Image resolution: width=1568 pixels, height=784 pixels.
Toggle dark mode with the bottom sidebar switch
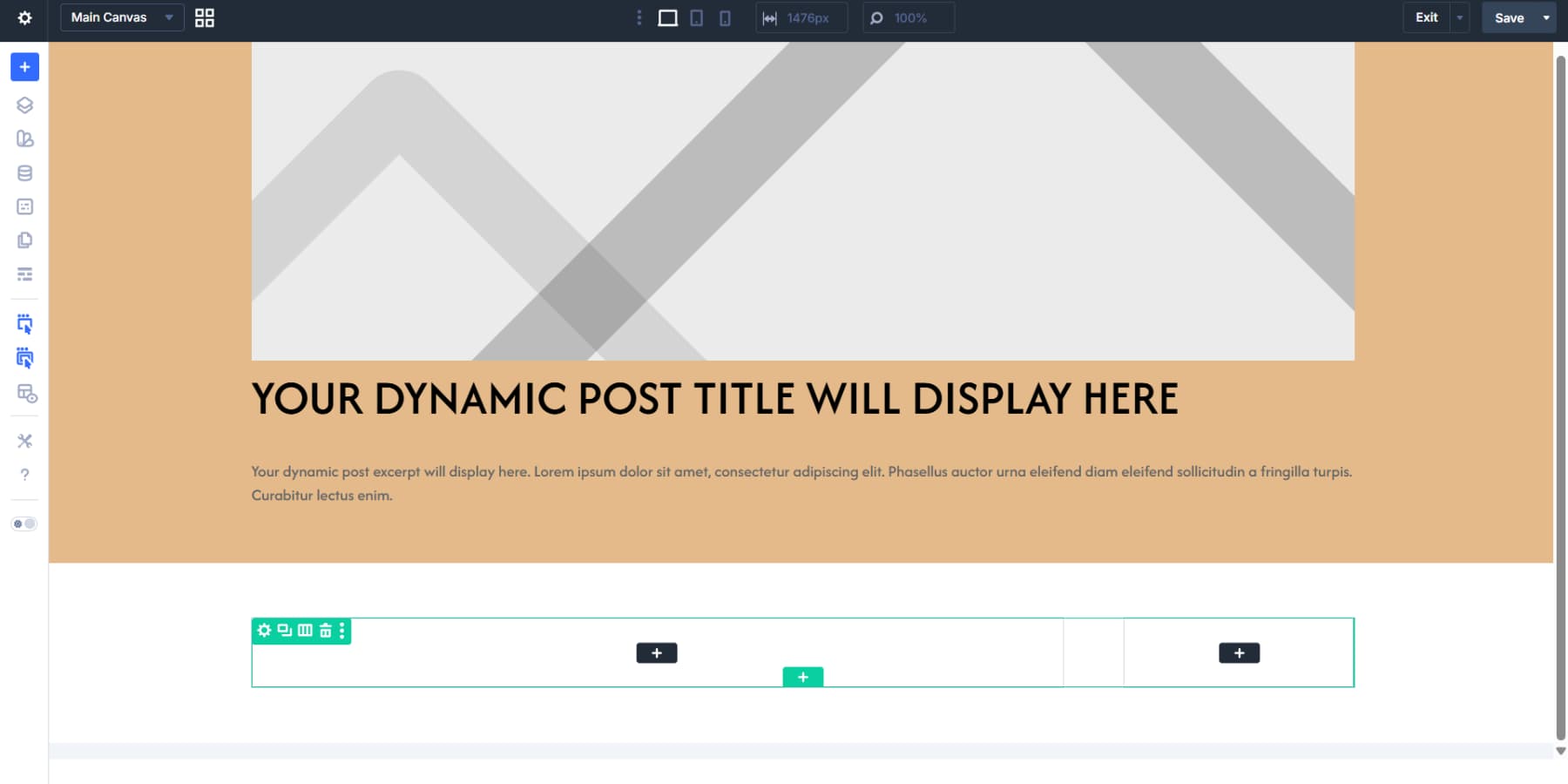[24, 523]
